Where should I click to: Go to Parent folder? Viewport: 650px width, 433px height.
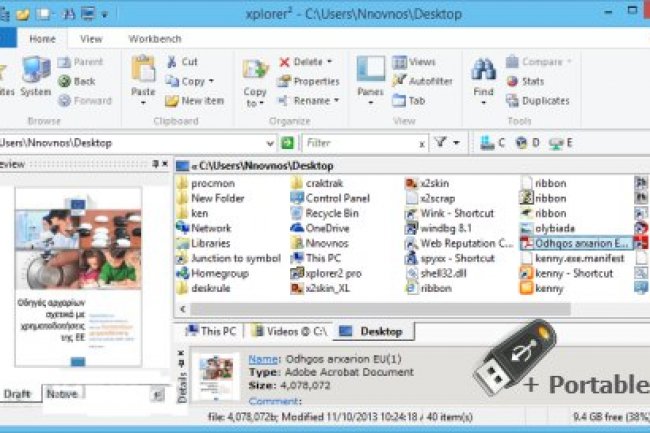pos(81,62)
